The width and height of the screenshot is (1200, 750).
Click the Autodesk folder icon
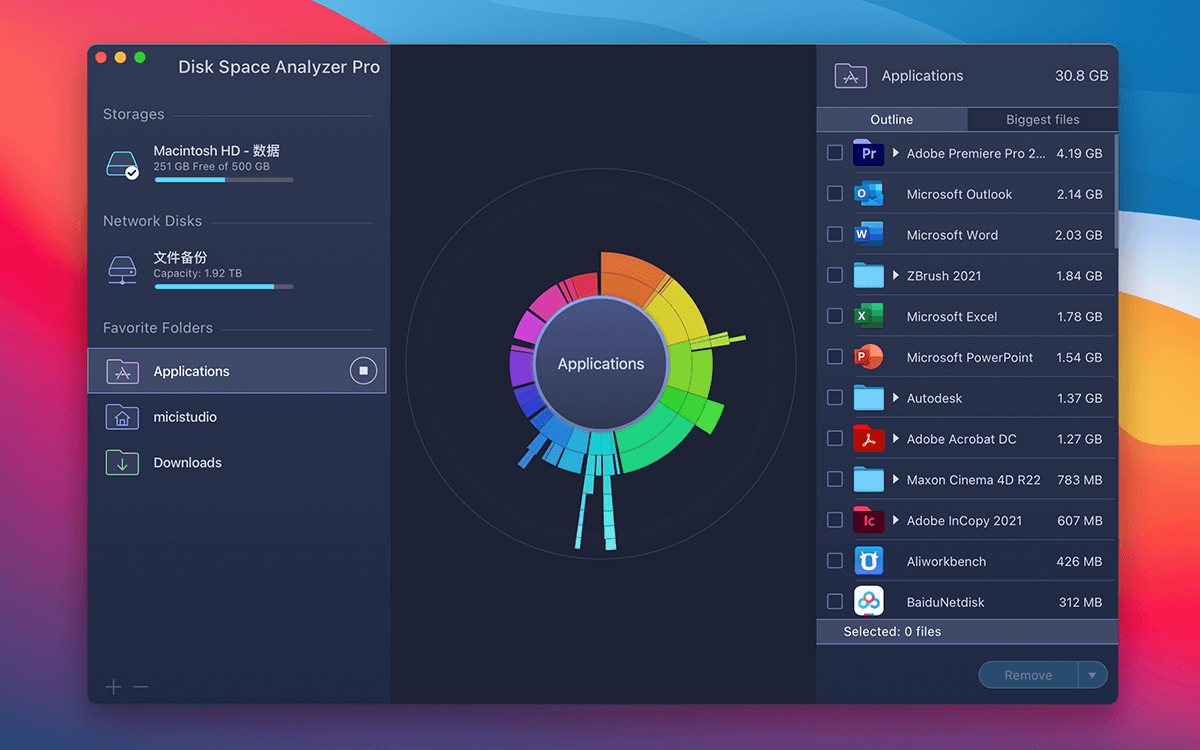pos(868,398)
